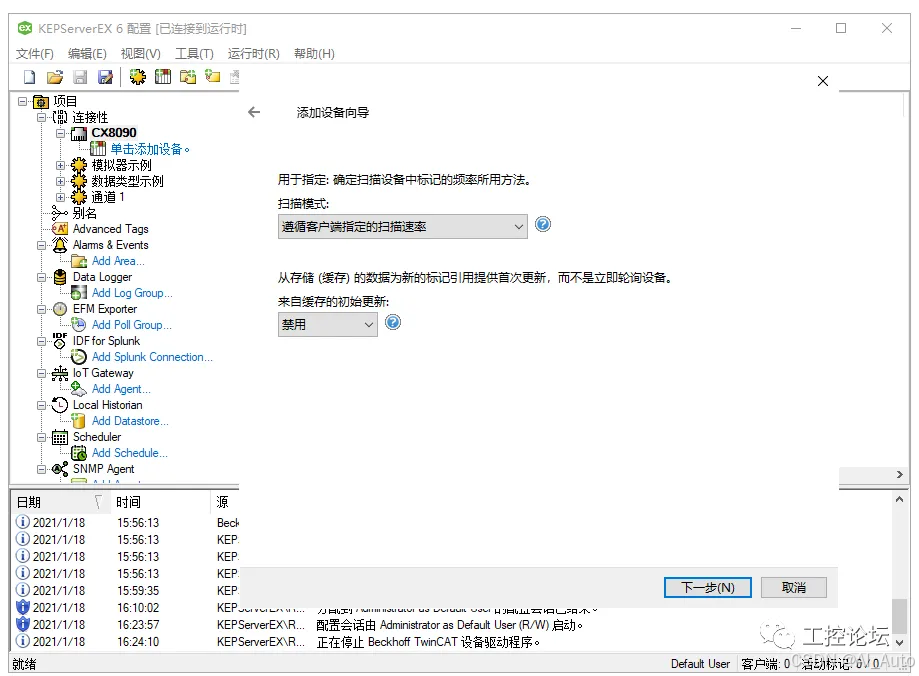Click the IDF for Splunk icon

60,341
